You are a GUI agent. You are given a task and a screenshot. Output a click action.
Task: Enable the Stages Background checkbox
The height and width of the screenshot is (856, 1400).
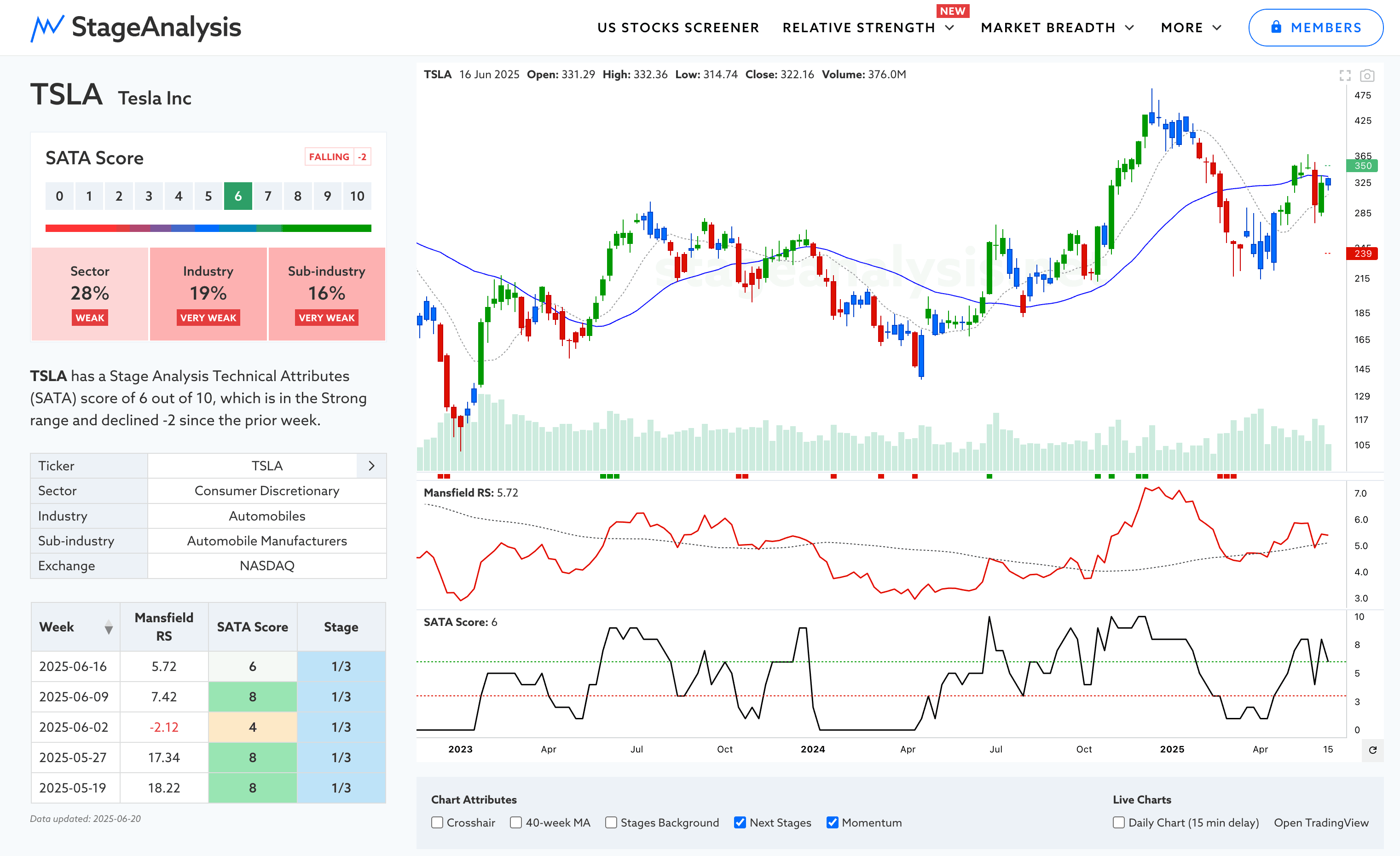(x=611, y=822)
